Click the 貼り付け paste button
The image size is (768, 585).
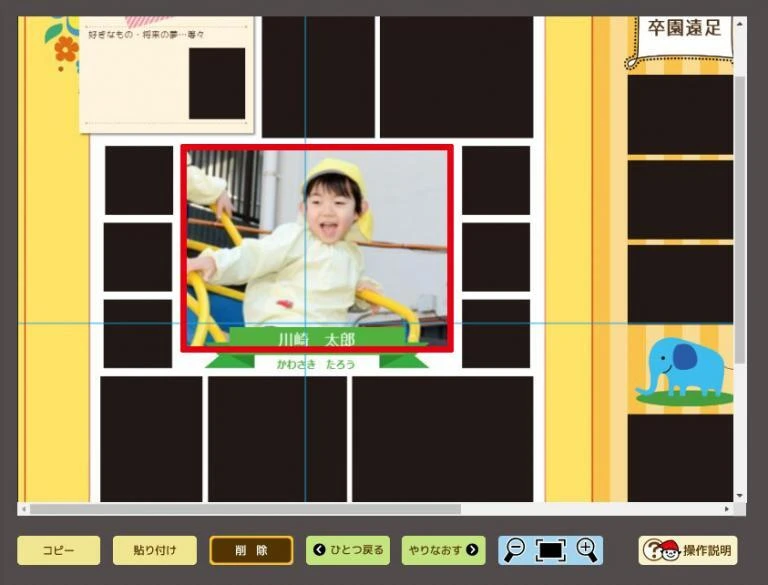tap(155, 550)
